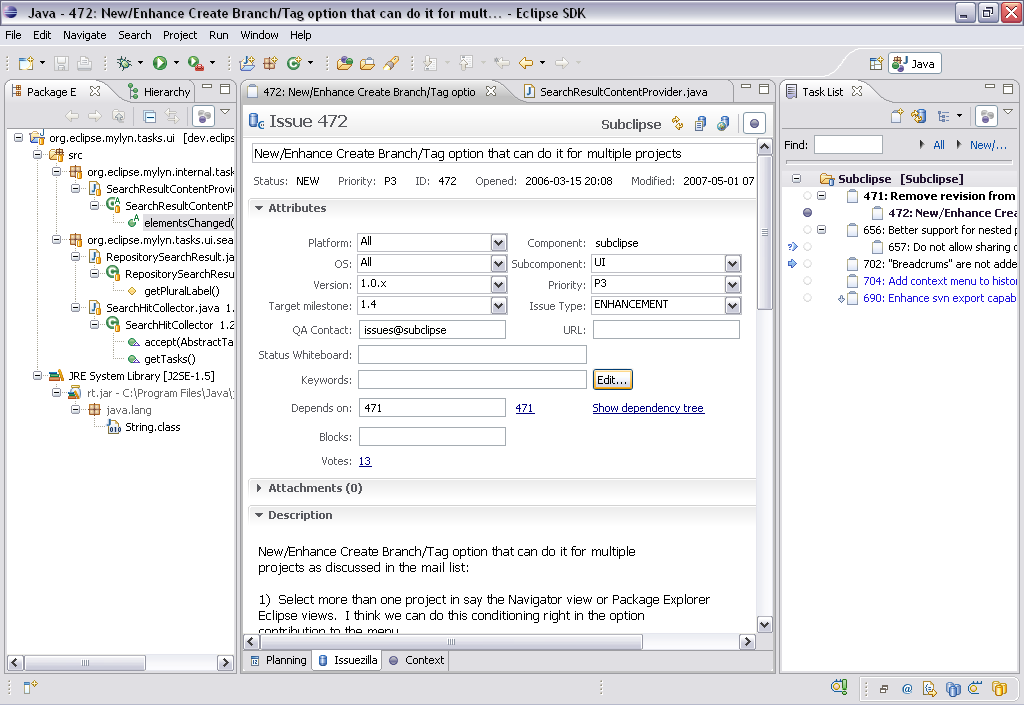The image size is (1024, 706).
Task: Click the green Run button icon
Action: (160, 63)
